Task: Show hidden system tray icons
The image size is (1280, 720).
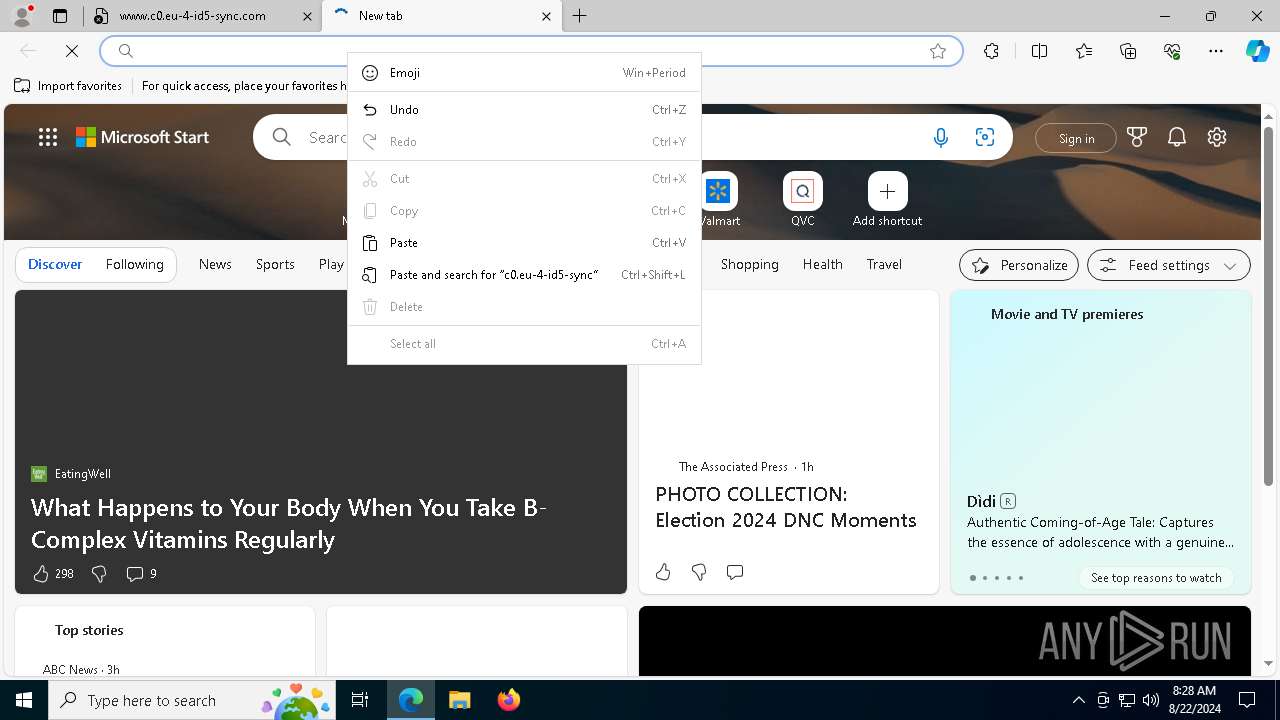Action: [1078, 700]
